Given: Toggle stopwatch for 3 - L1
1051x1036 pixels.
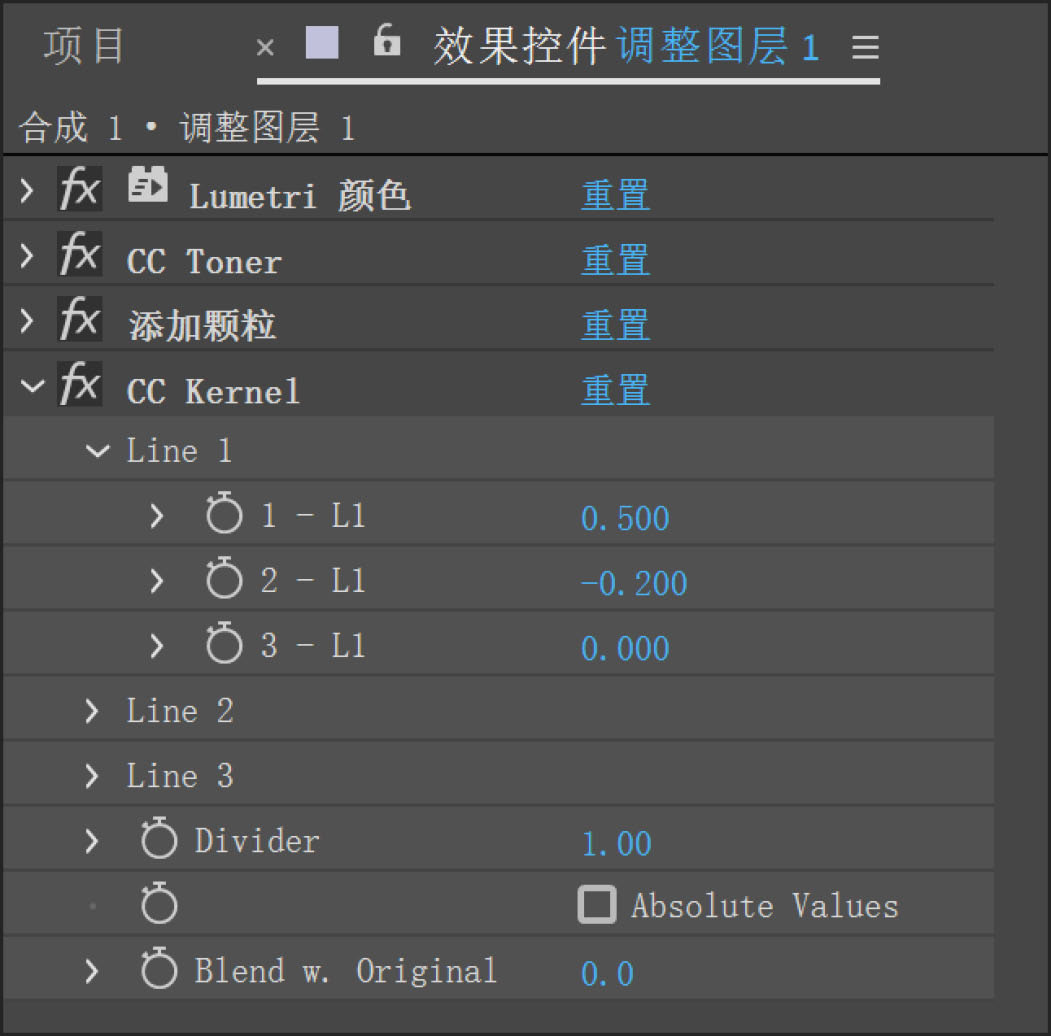Looking at the screenshot, I should tap(224, 645).
